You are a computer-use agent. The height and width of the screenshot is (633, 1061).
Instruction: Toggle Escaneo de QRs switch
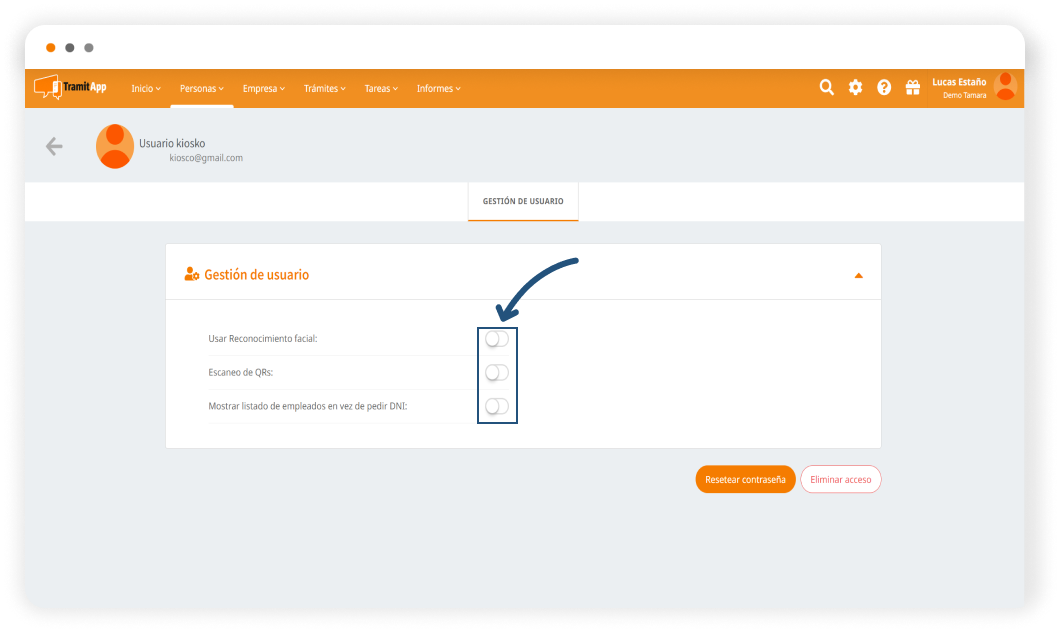point(497,373)
